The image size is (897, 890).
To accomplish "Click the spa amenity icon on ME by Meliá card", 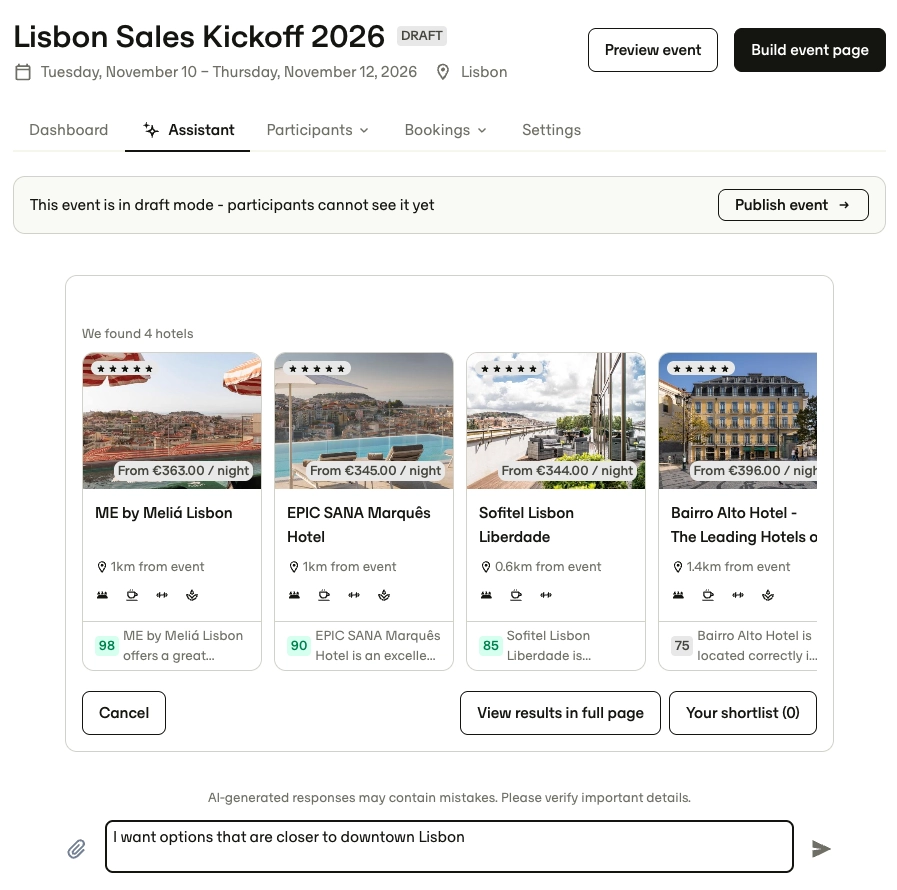I will (192, 595).
